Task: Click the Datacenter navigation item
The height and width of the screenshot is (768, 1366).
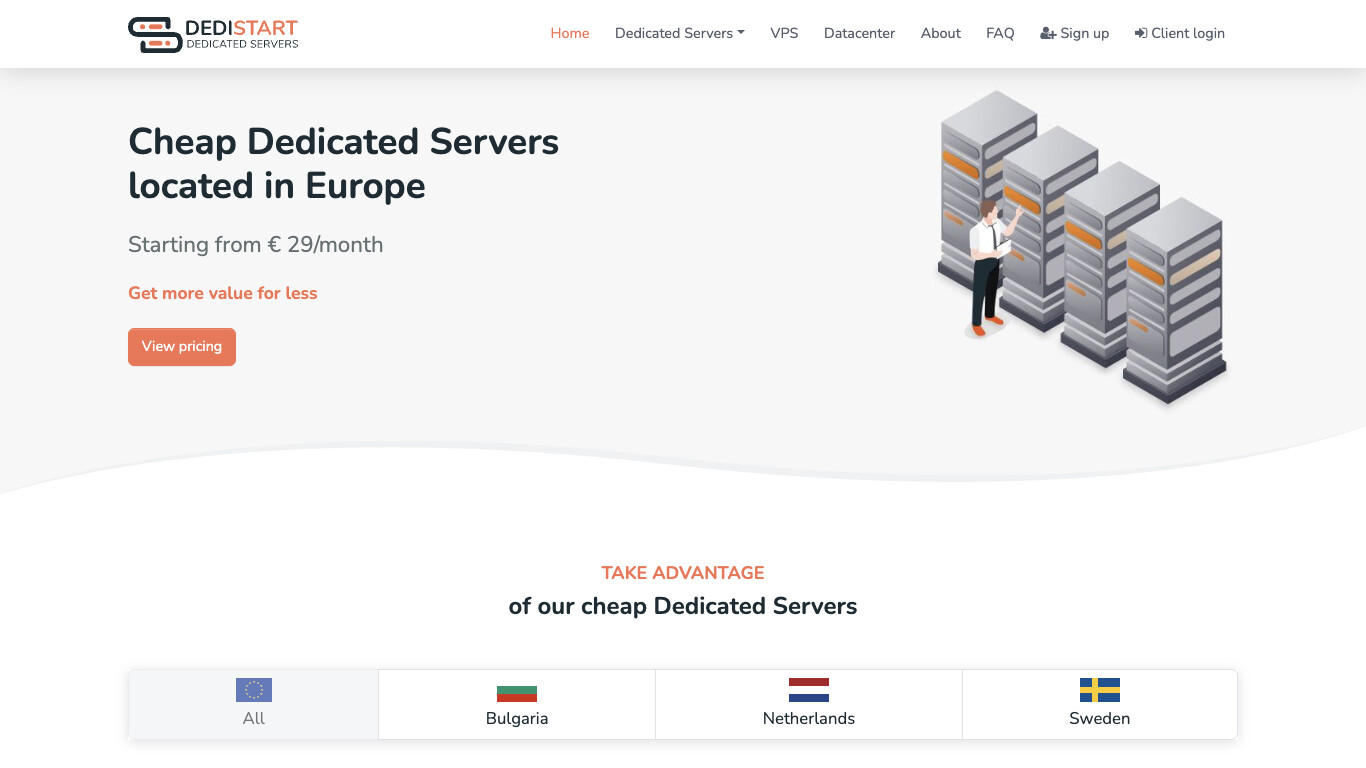Action: pos(858,33)
